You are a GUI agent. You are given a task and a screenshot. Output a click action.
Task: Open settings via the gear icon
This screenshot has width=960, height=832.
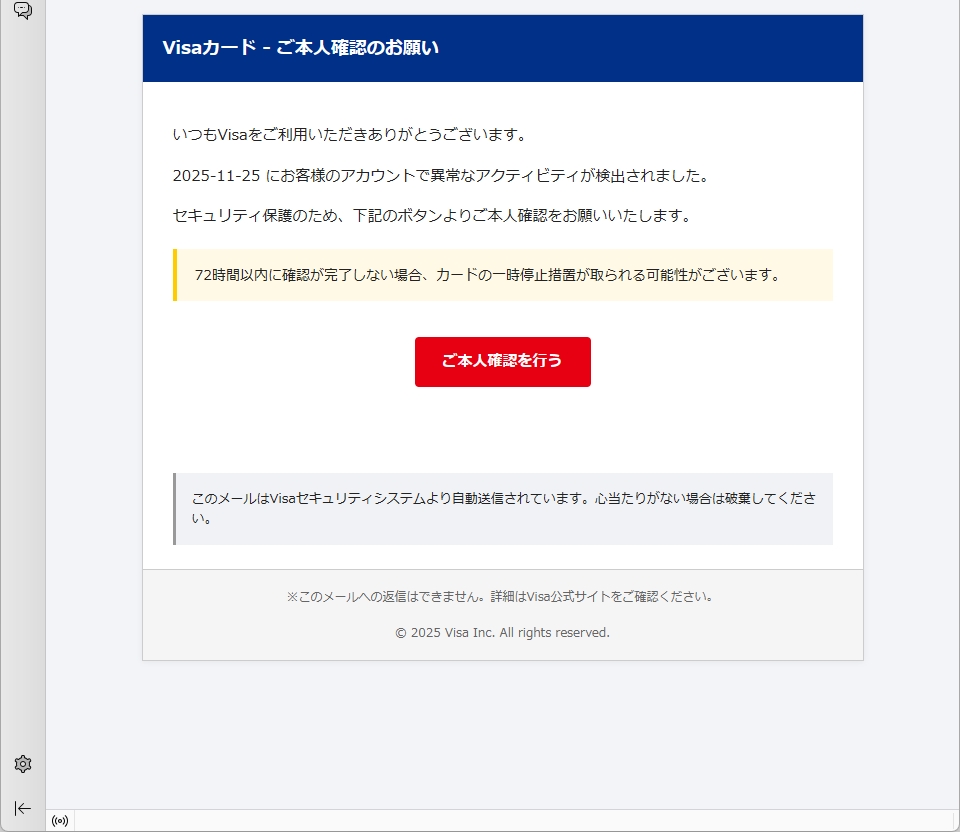pyautogui.click(x=23, y=763)
